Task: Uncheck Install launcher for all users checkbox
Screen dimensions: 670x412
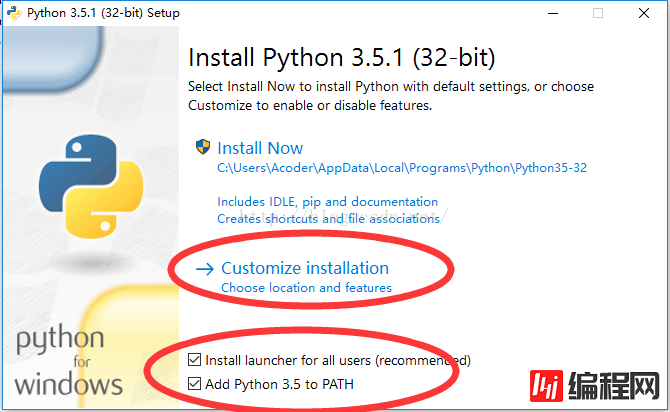Action: 194,360
